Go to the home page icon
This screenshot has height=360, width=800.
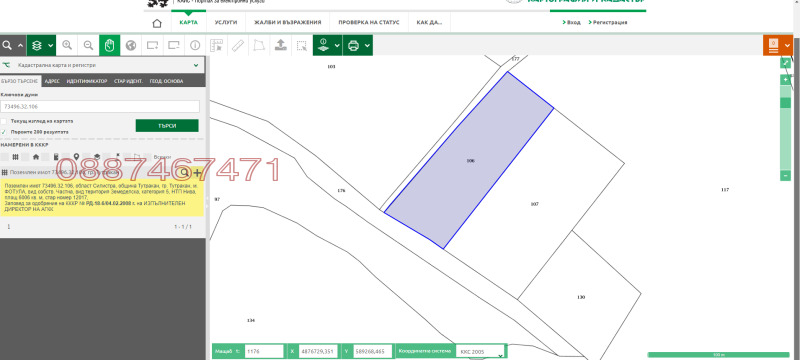click(157, 23)
